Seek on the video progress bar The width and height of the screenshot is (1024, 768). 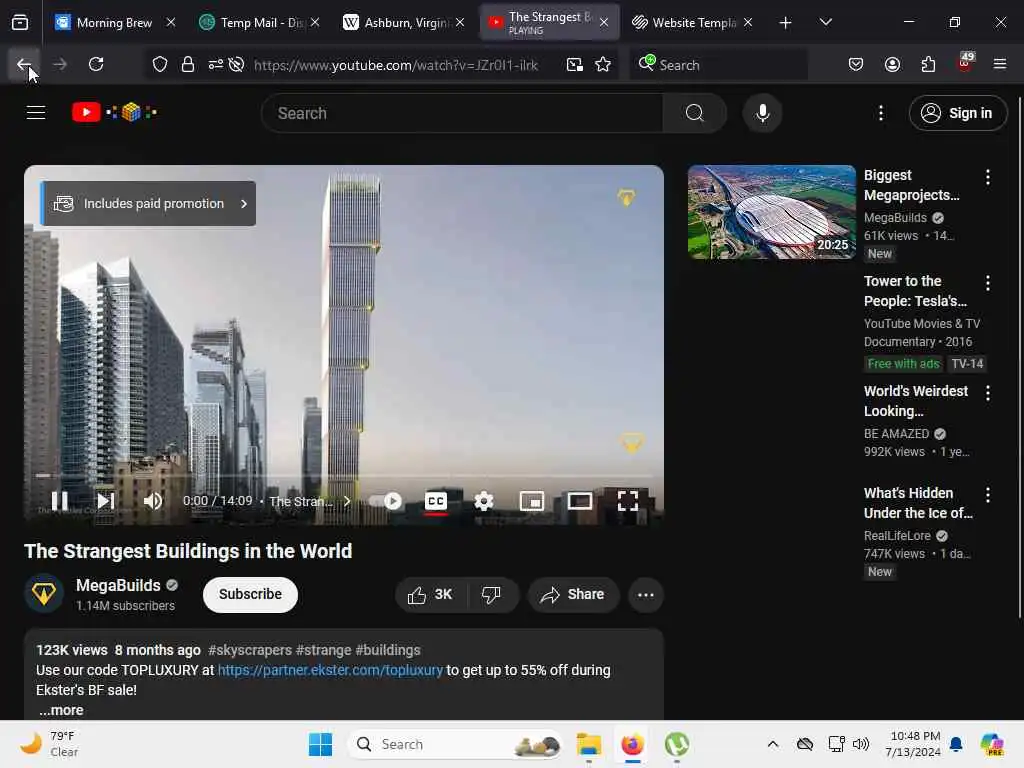344,476
